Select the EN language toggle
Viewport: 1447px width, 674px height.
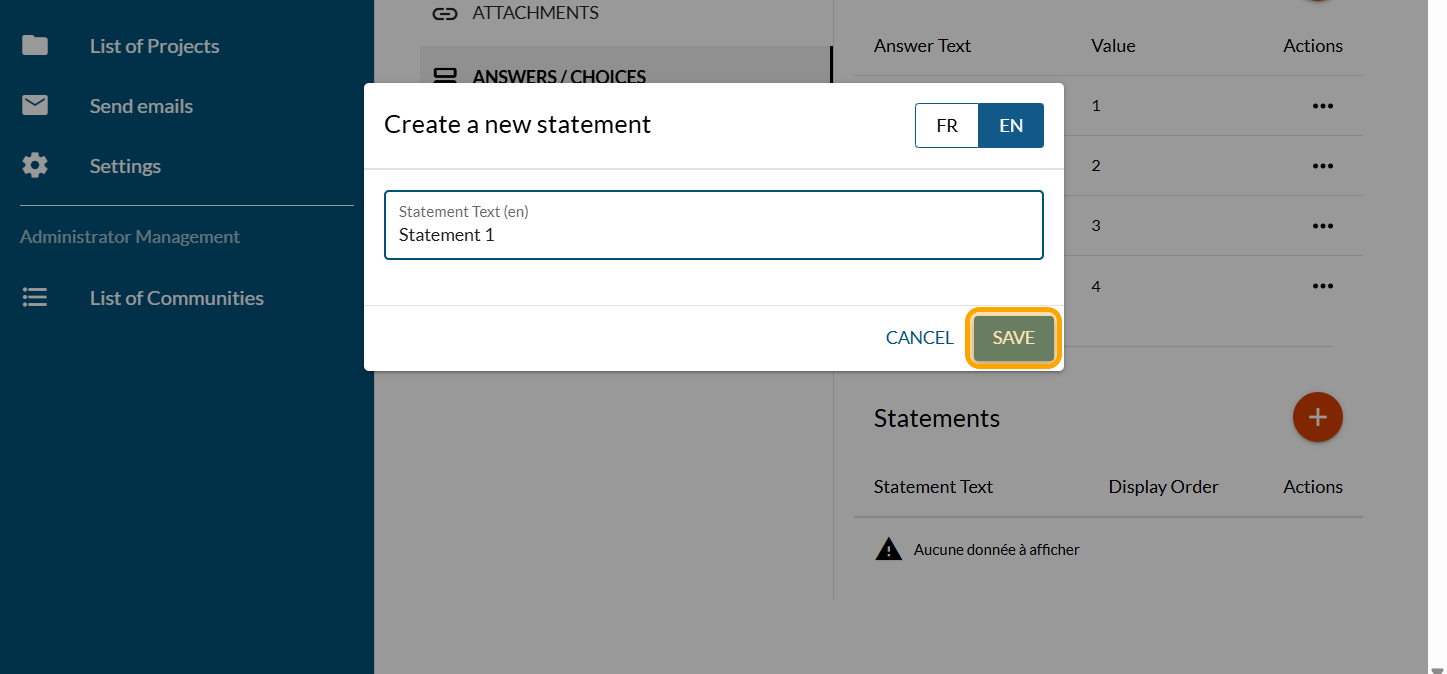(x=1011, y=126)
